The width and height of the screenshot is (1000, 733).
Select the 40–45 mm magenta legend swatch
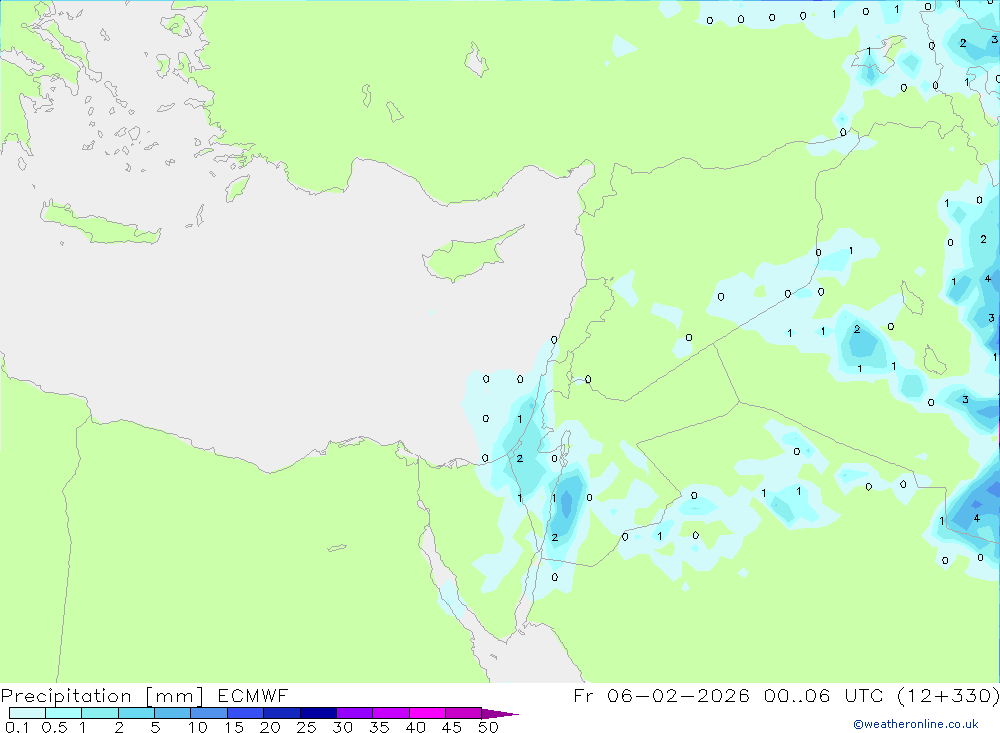click(427, 713)
